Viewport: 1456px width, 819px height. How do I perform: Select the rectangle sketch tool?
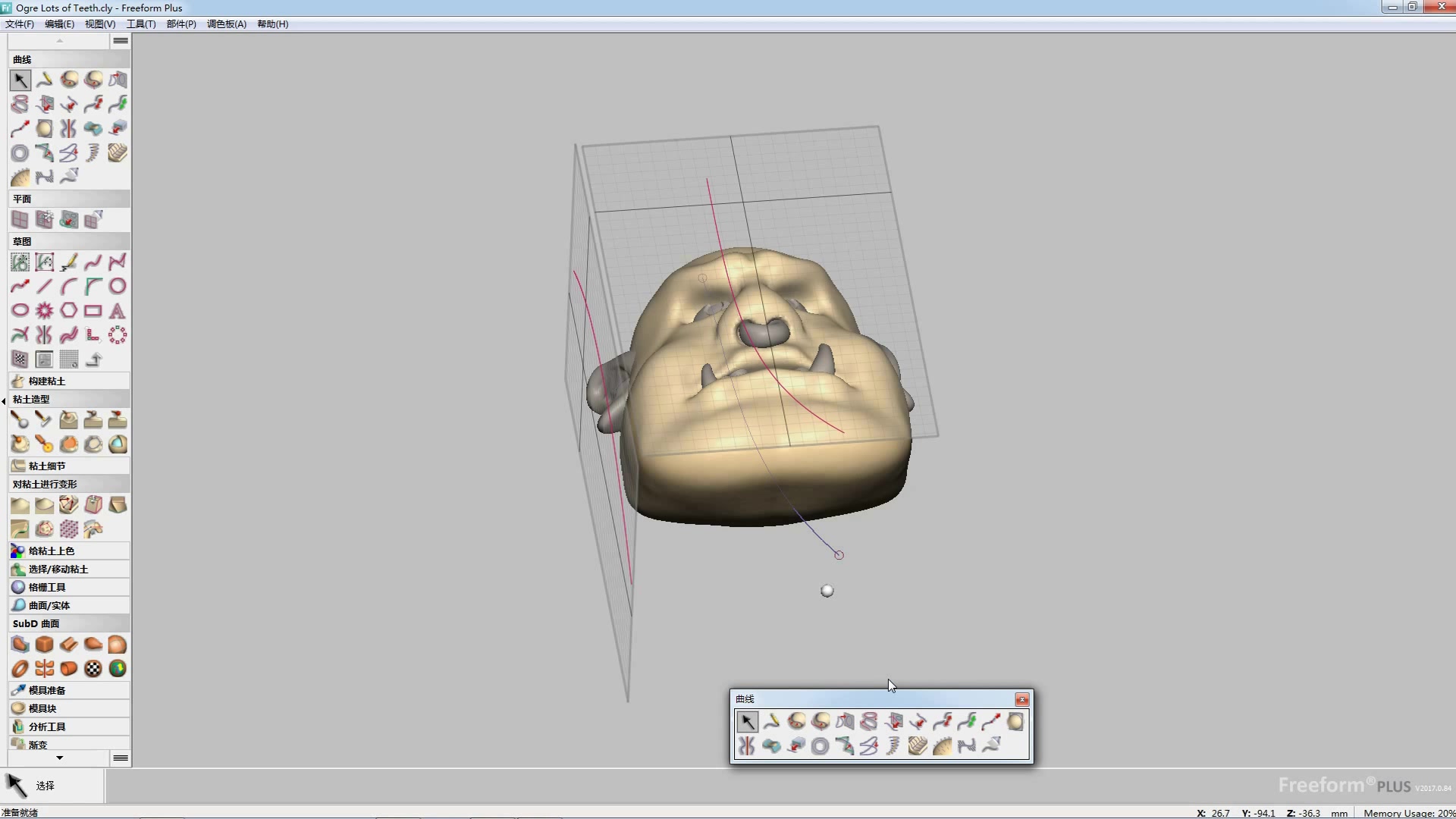pyautogui.click(x=93, y=311)
